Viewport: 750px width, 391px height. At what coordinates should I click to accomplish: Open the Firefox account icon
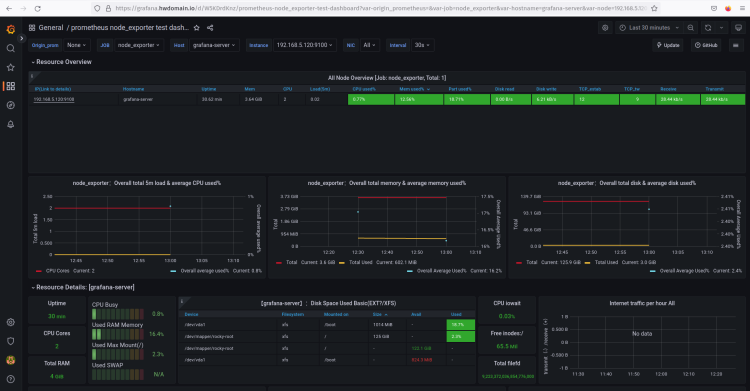click(728, 8)
